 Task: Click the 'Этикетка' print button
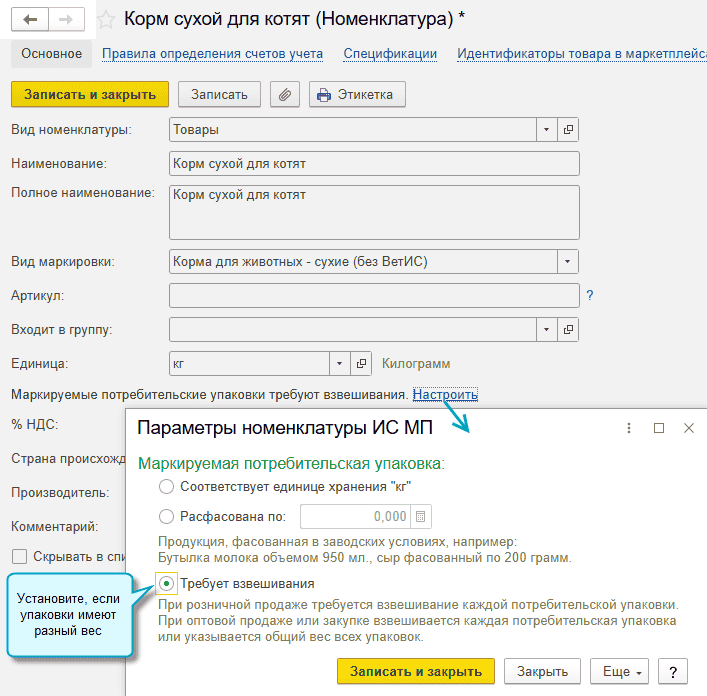click(x=357, y=95)
